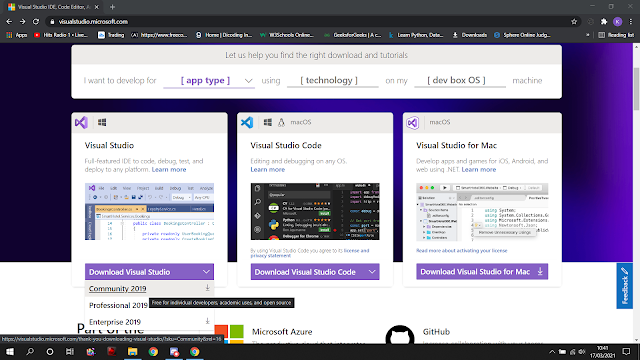Image resolution: width=640 pixels, height=360 pixels.
Task: Open a new browser tab
Action: click(112, 7)
